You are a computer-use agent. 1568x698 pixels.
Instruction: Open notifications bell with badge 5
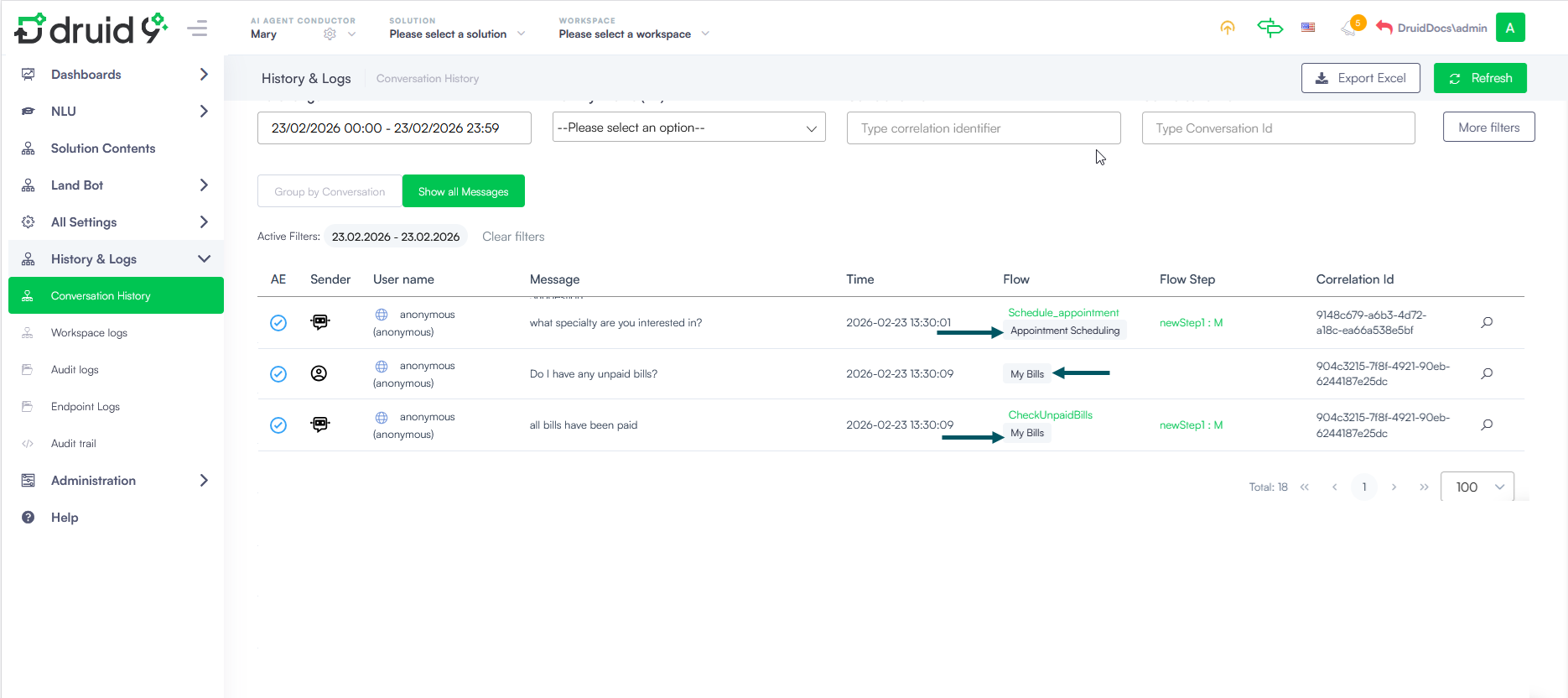point(1350,28)
